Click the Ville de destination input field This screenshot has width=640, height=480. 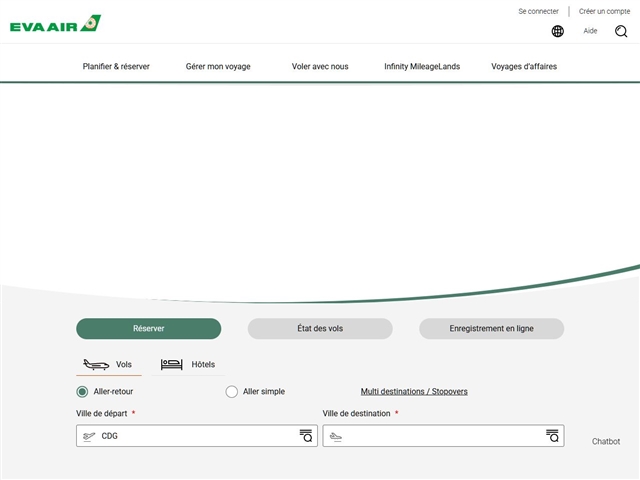pyautogui.click(x=443, y=436)
